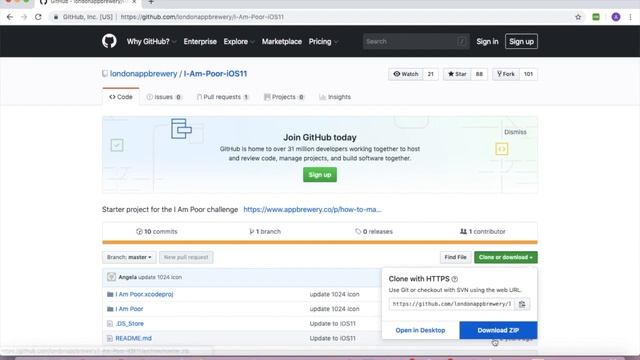Viewport: 640px width, 360px height.
Task: Click the Find File button
Action: [456, 258]
